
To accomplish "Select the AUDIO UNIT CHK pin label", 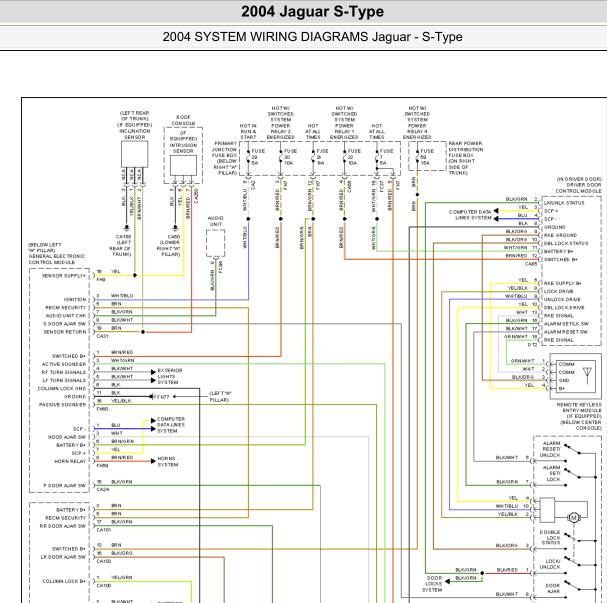I will pyautogui.click(x=66, y=315).
